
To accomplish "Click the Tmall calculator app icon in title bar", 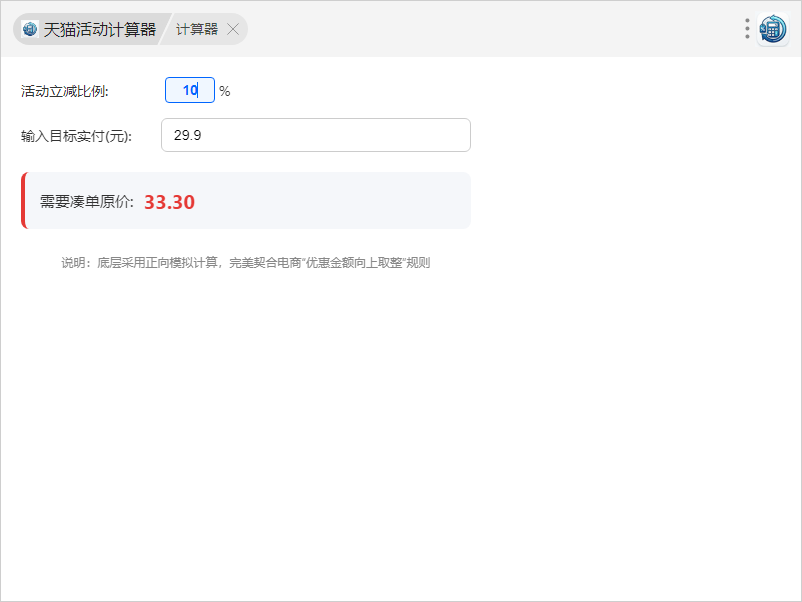I will tap(30, 29).
